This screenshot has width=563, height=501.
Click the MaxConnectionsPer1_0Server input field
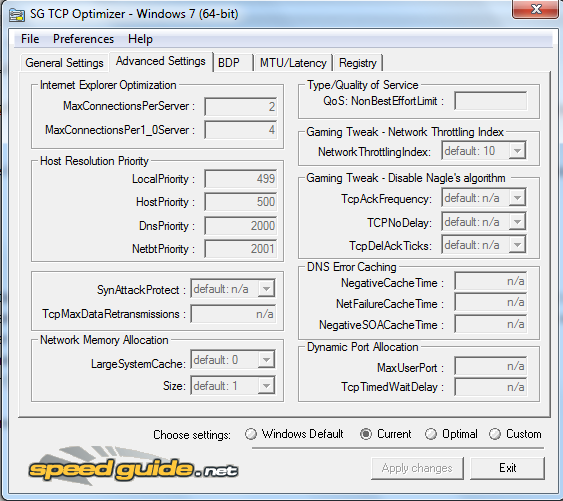pyautogui.click(x=241, y=130)
